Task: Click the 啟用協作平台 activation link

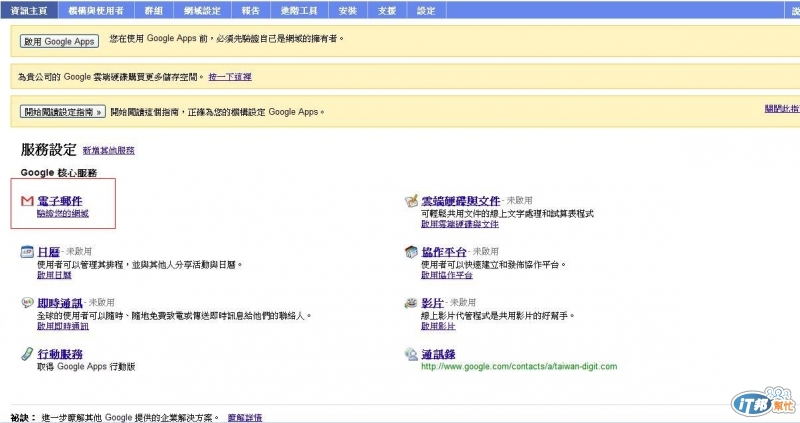Action: click(447, 275)
